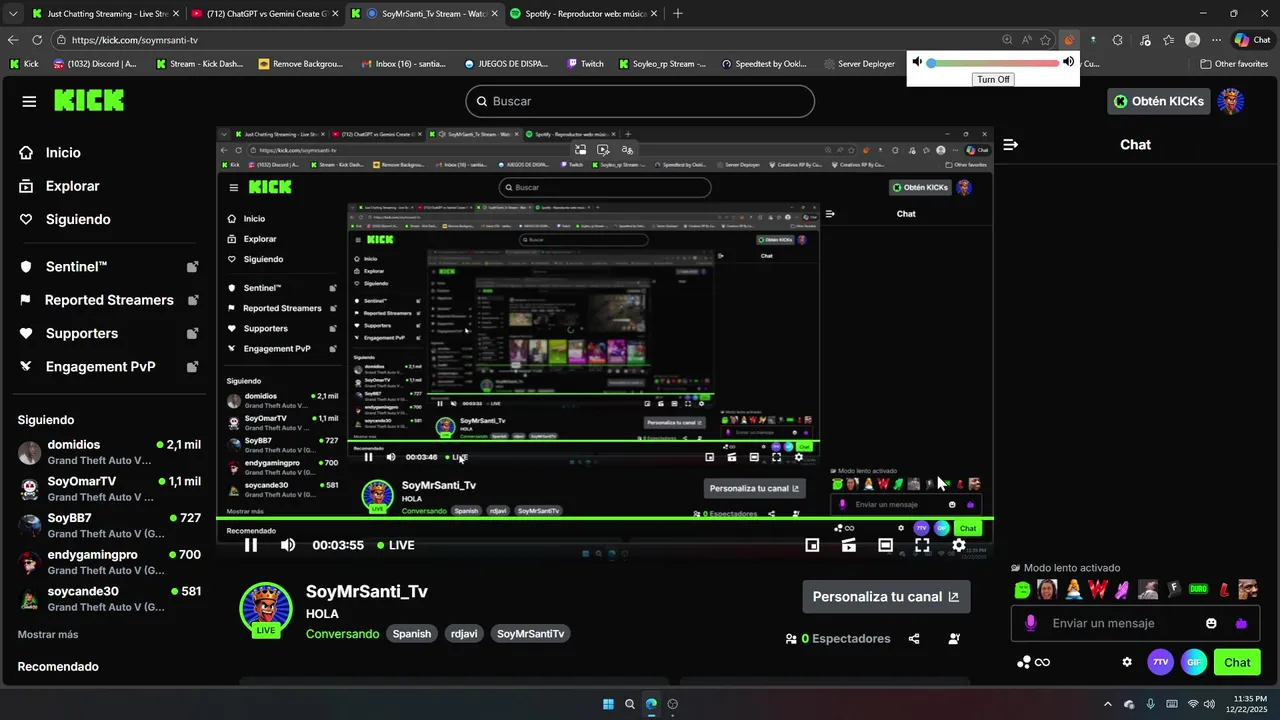The height and width of the screenshot is (720, 1280).
Task: Select the Spanish tag chip
Action: 412,634
